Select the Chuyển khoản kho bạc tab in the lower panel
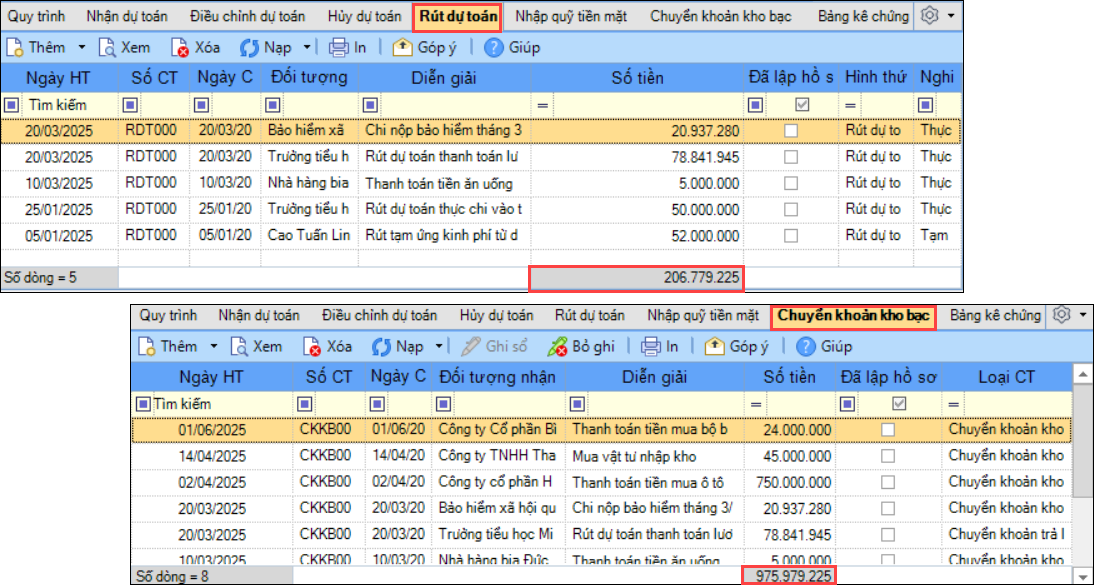 click(x=853, y=316)
